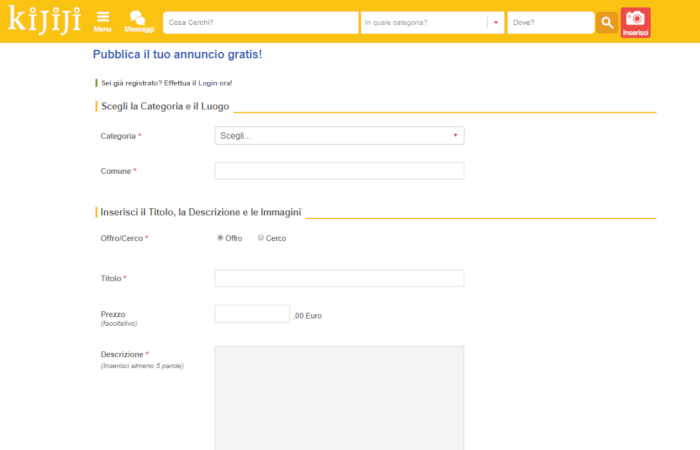
Task: Click the 'Offro/Cerco' label
Action: (x=122, y=238)
